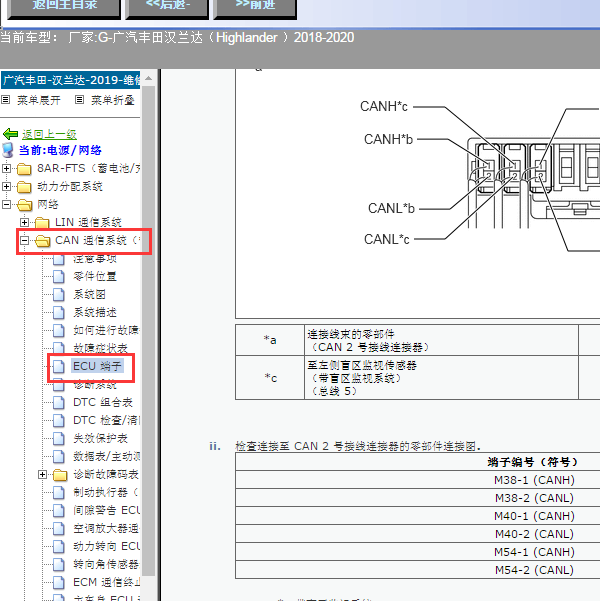Screen dimensions: 600x601
Task: Collapse the CAN 通信系统 tree node
Action: coord(25,240)
